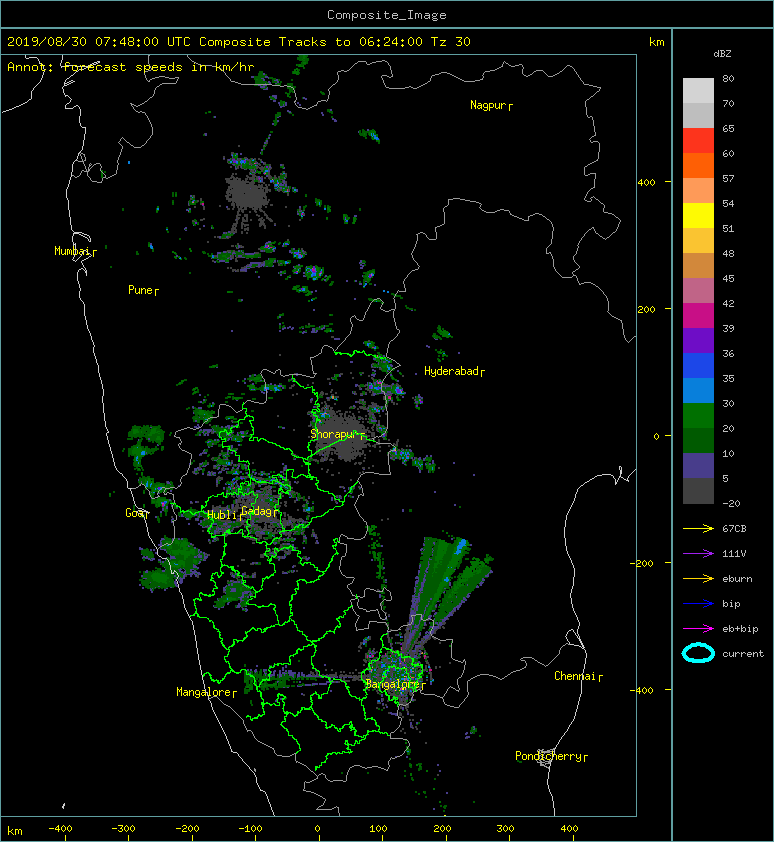Click the Chennai city label
Screen dimensions: 774x842
pos(575,676)
